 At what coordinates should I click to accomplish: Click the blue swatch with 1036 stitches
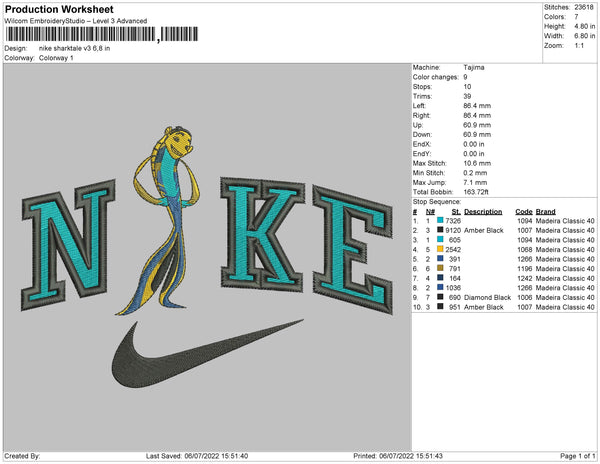[x=440, y=287]
